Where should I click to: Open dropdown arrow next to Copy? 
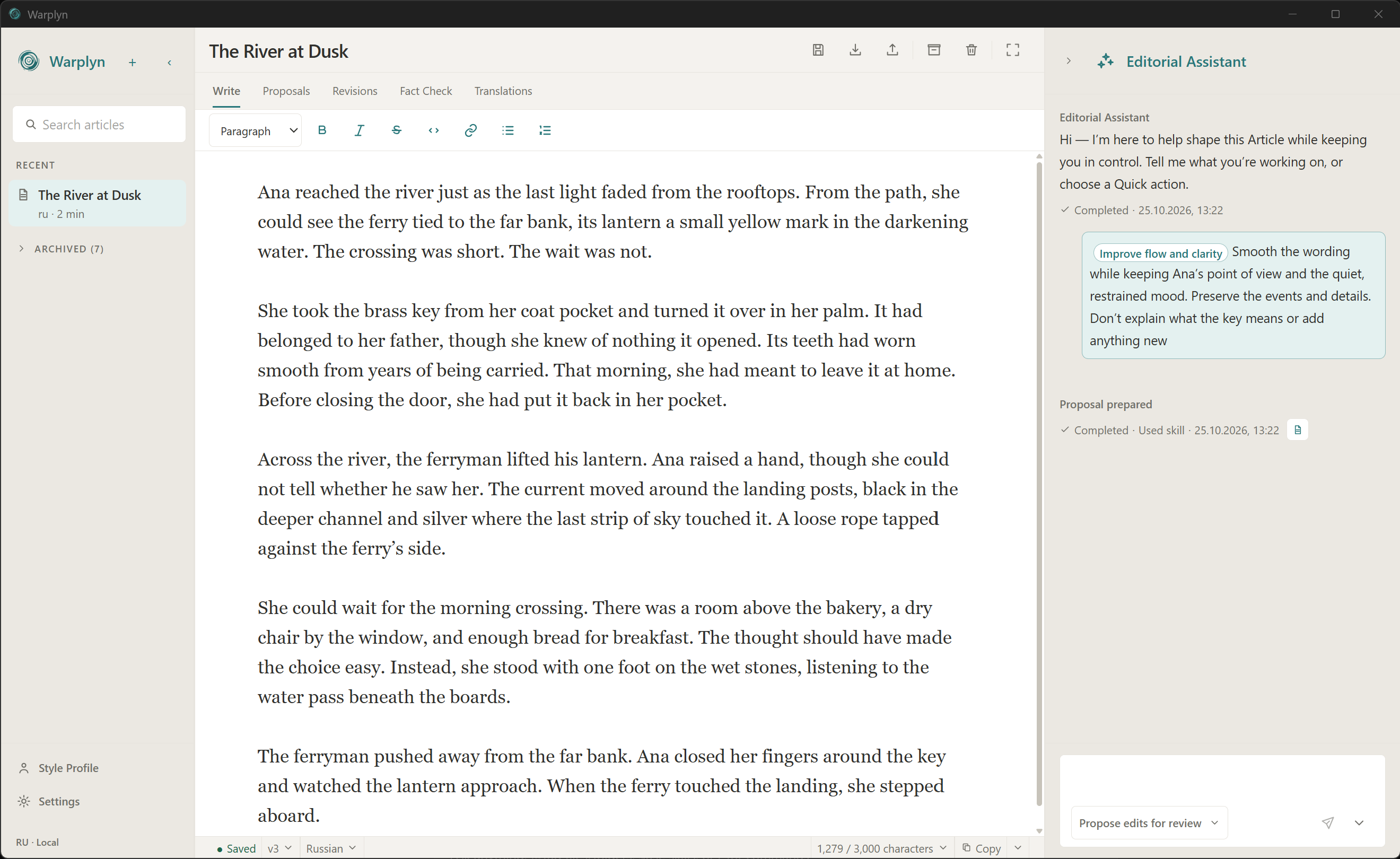click(x=1018, y=848)
